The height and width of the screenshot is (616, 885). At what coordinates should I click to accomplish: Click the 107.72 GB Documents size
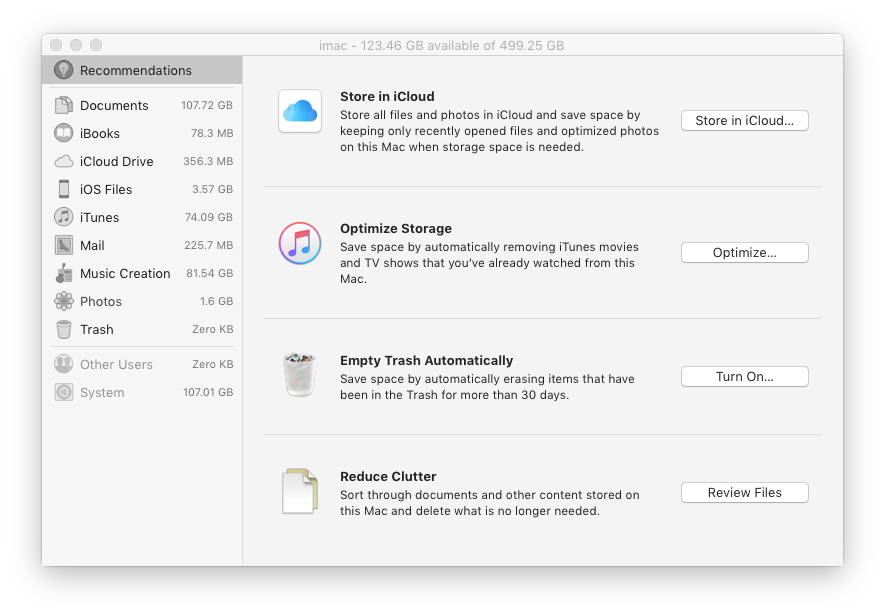tap(207, 105)
